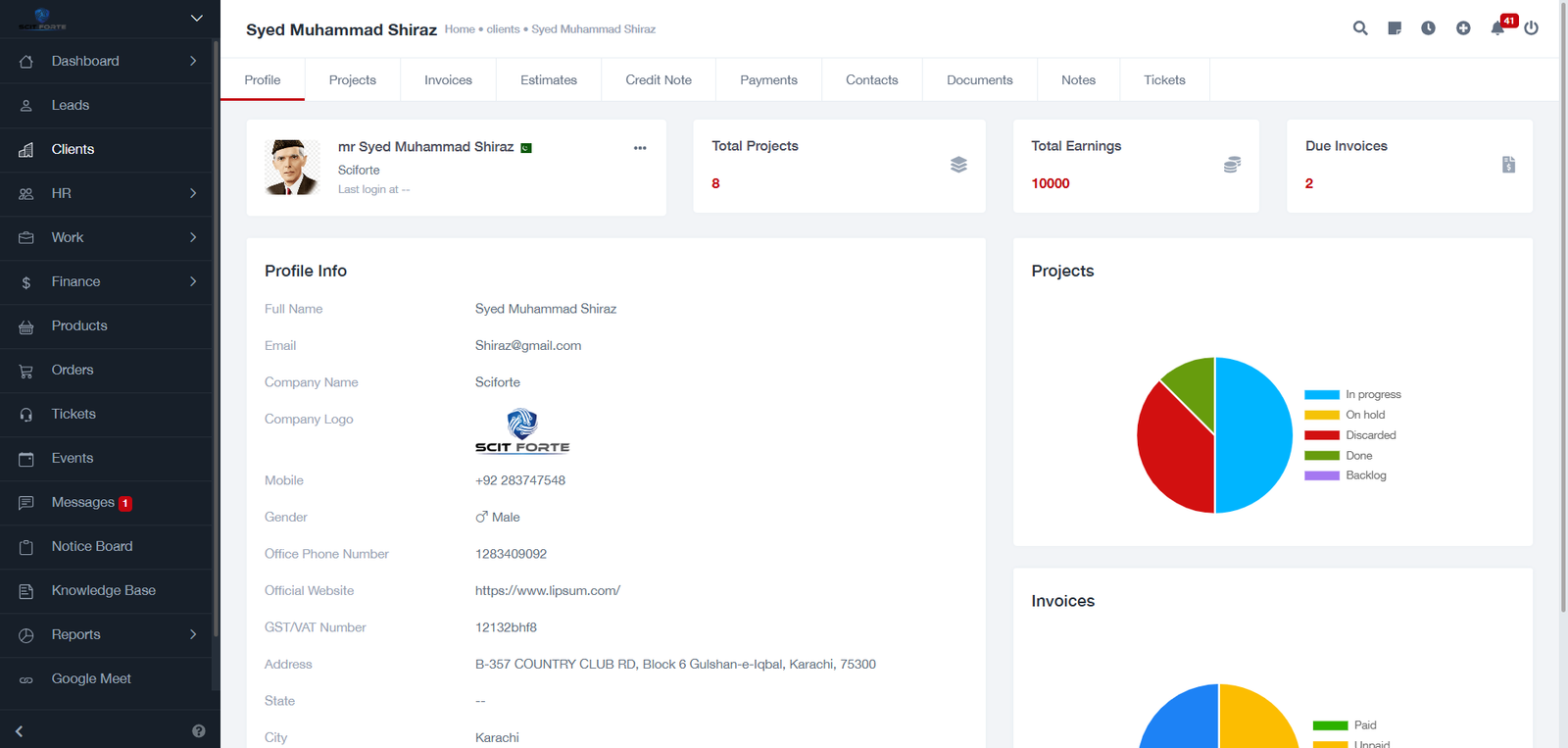1568x748 pixels.
Task: Click the Work briefcase icon
Action: [x=26, y=237]
